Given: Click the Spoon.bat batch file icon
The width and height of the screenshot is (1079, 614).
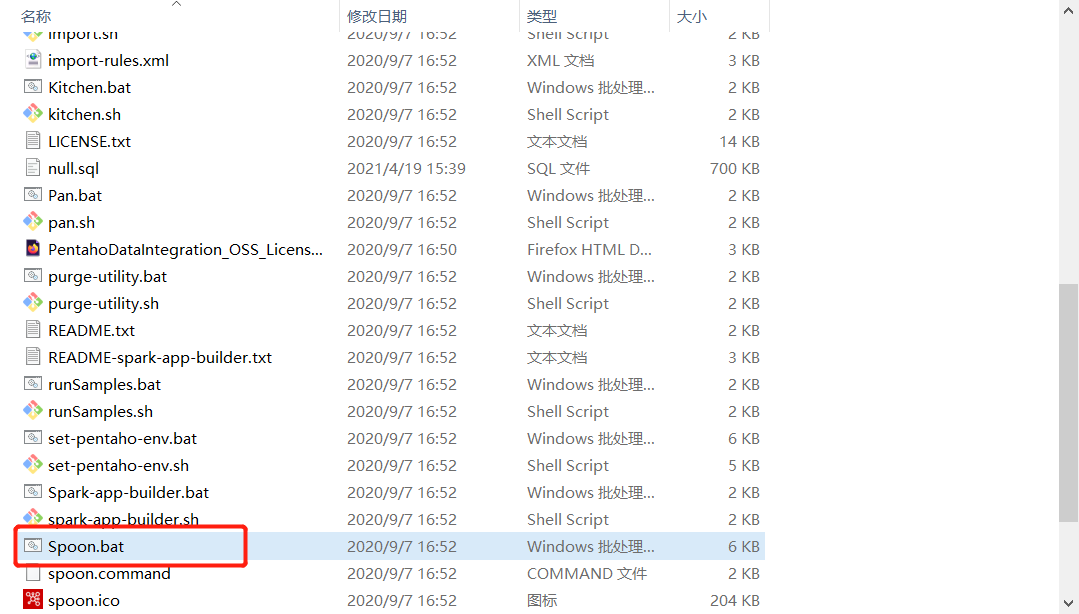Looking at the screenshot, I should tap(32, 546).
